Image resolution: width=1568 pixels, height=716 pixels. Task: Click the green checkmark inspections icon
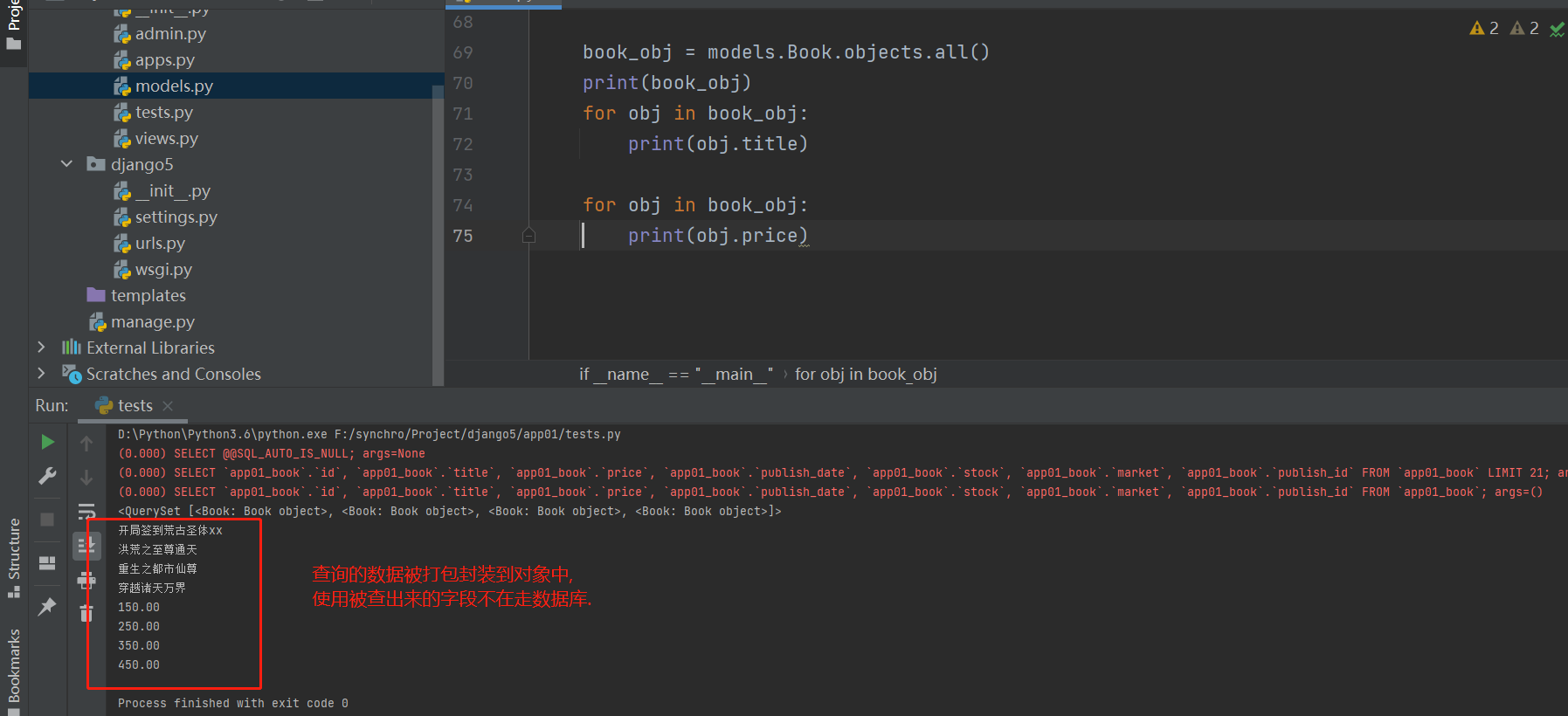(1557, 29)
